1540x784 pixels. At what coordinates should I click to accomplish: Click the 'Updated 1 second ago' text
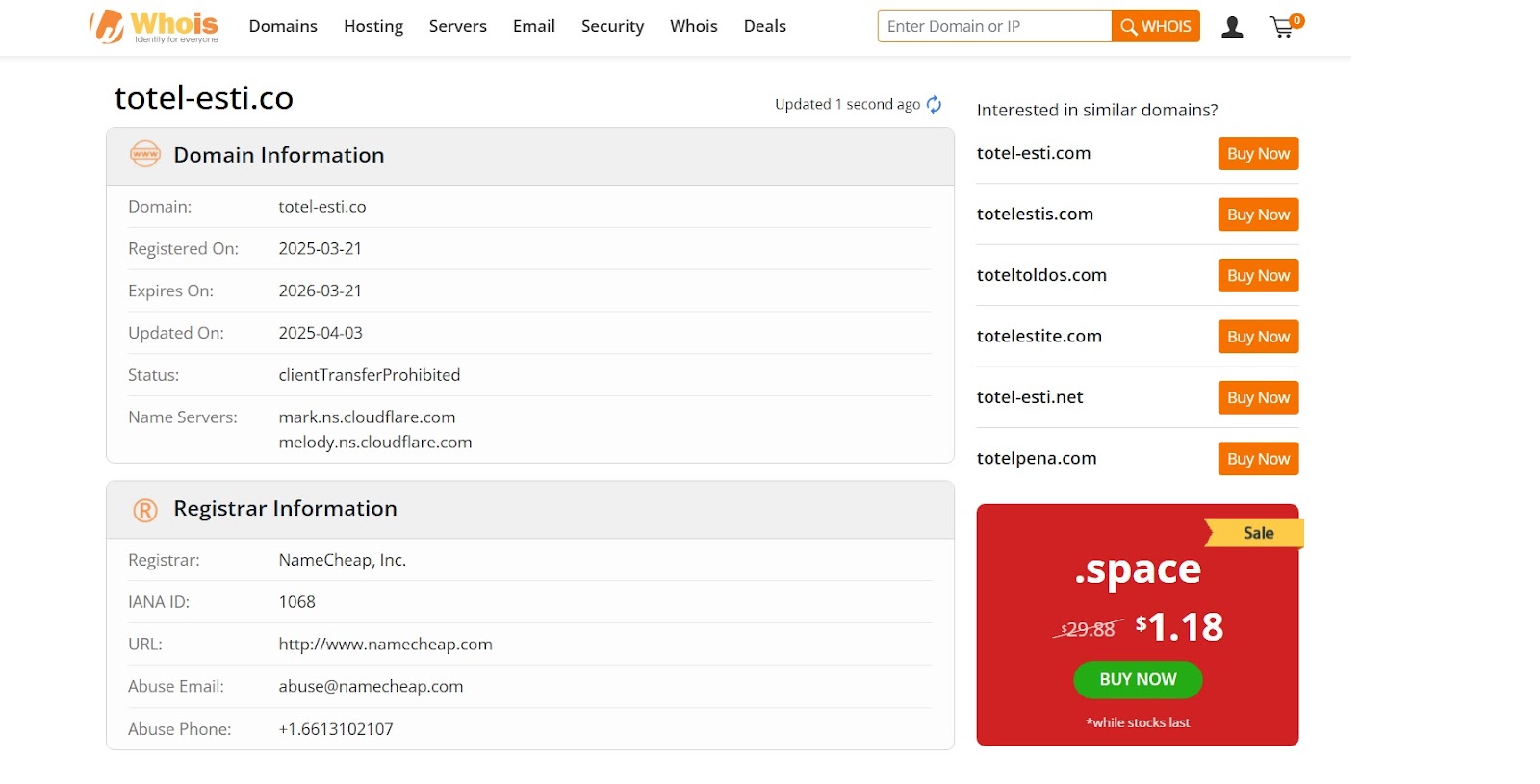847,104
